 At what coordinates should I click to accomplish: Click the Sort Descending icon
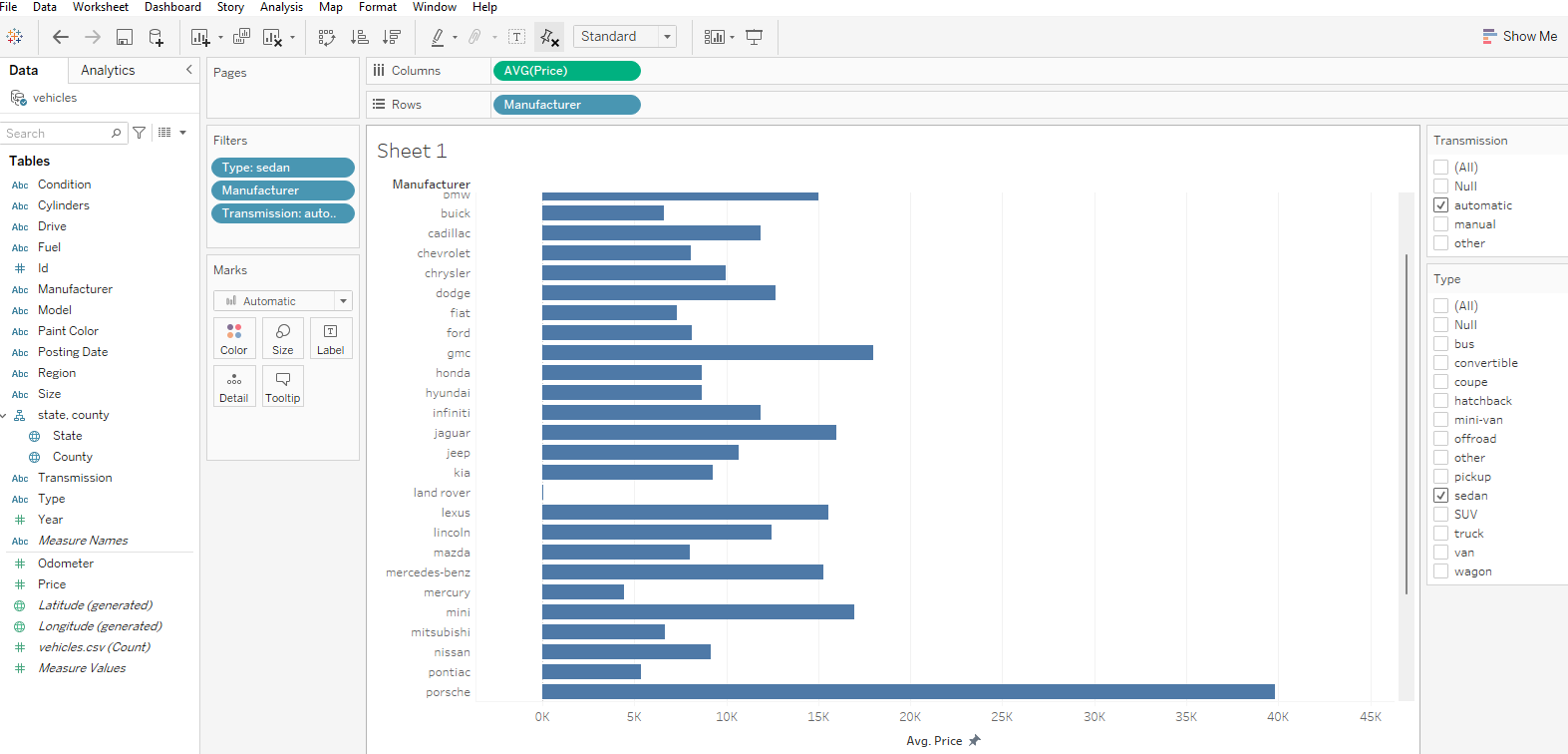(x=392, y=37)
